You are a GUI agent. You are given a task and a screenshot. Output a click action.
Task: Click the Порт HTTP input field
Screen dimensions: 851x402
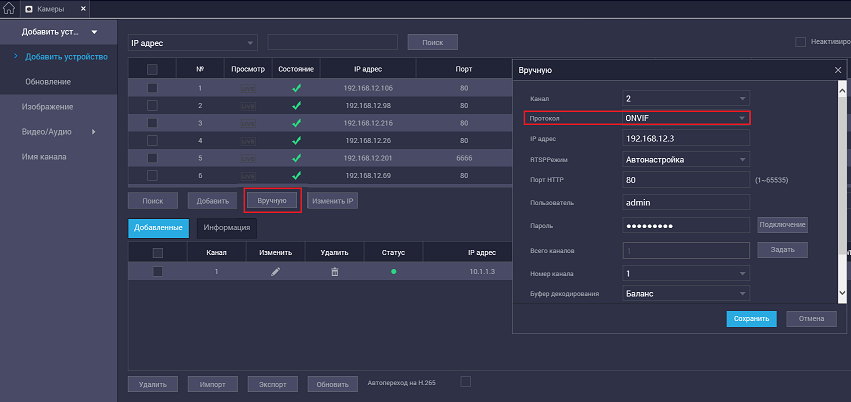[x=685, y=180]
